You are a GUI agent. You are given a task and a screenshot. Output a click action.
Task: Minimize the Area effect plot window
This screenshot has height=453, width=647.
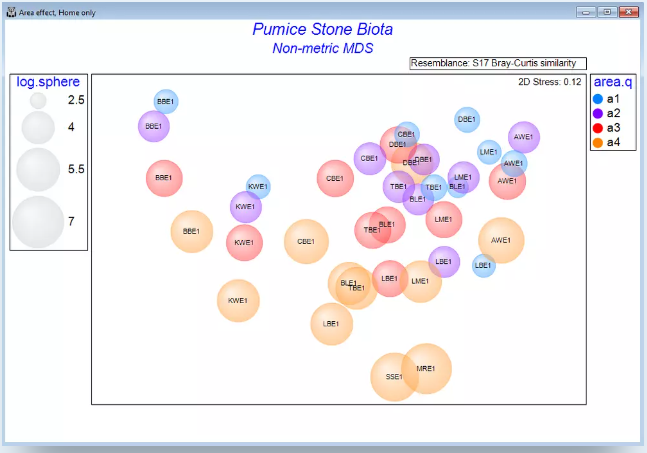tap(585, 11)
